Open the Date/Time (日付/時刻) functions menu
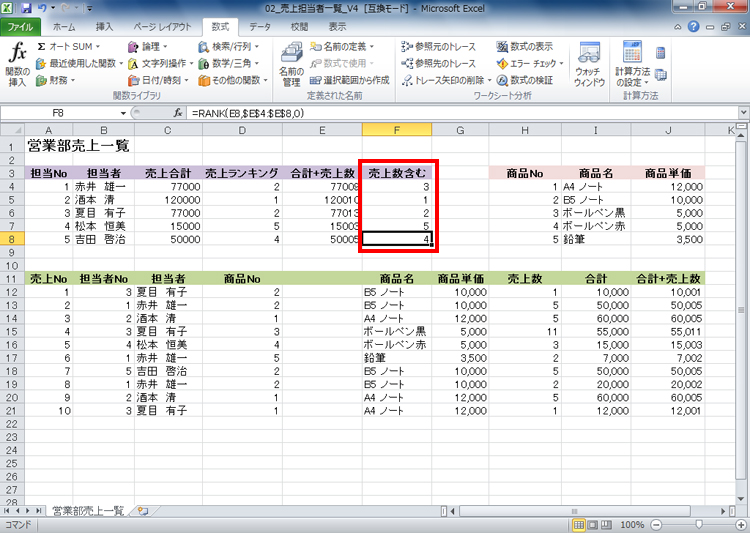The height and width of the screenshot is (533, 750). tap(158, 80)
